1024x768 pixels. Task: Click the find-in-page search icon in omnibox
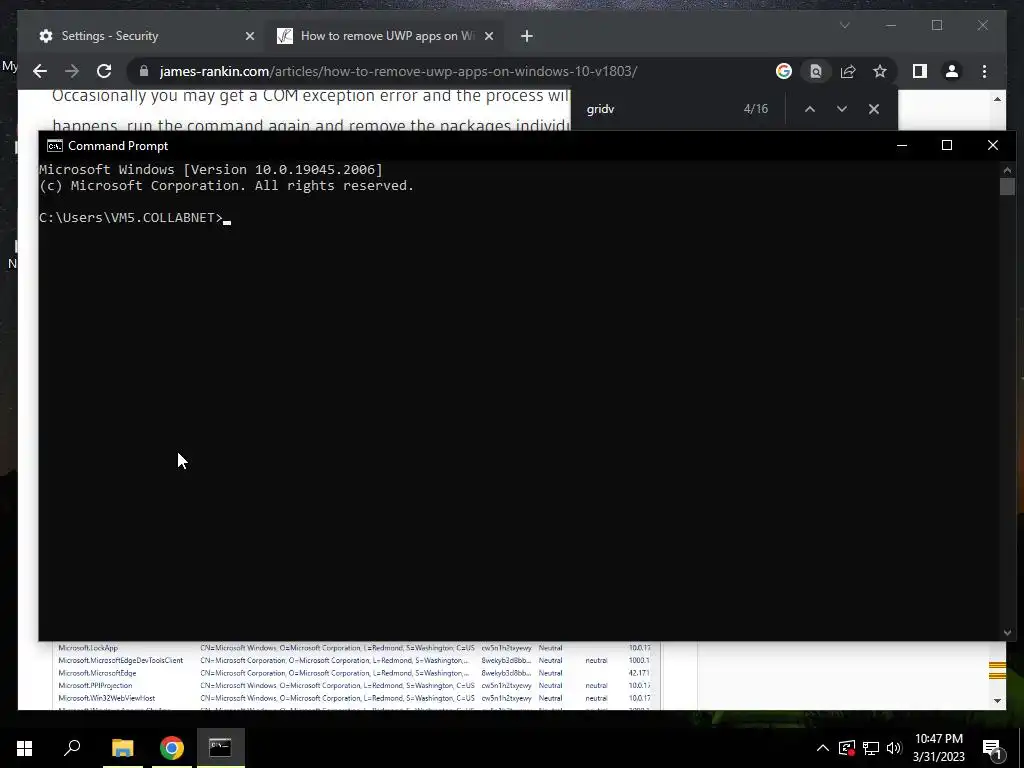tap(816, 71)
